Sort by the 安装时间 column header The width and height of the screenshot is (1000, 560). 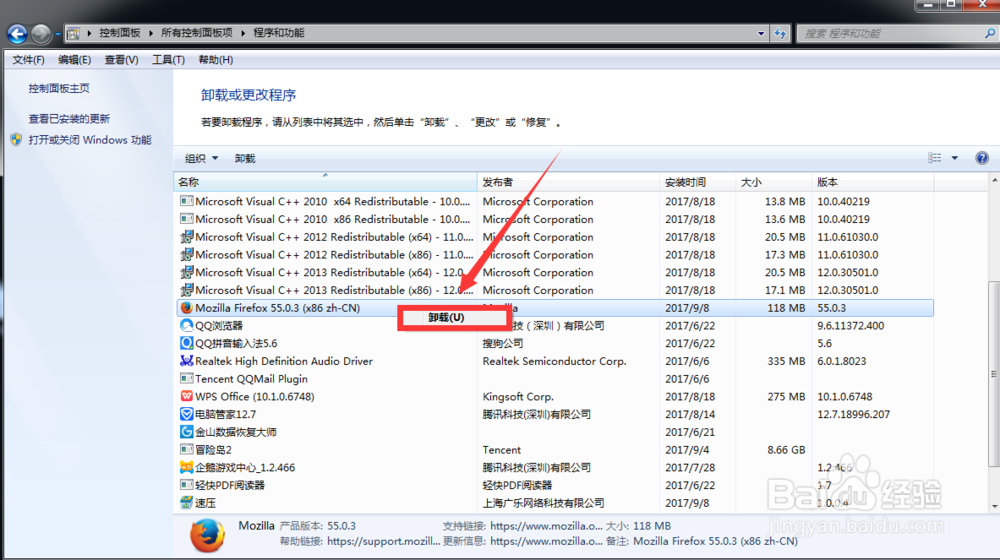point(697,182)
